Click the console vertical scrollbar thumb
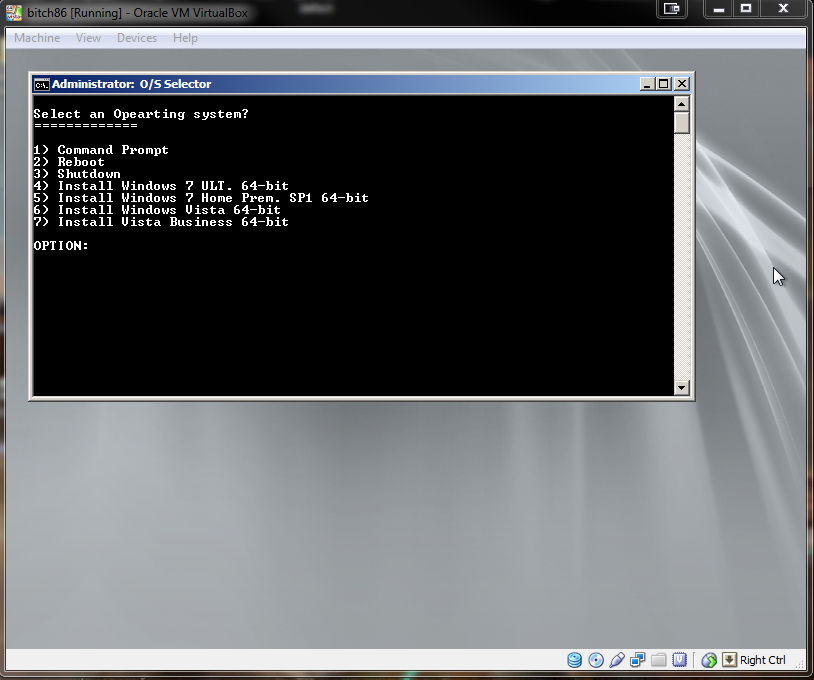Viewport: 814px width, 680px height. pyautogui.click(x=682, y=123)
